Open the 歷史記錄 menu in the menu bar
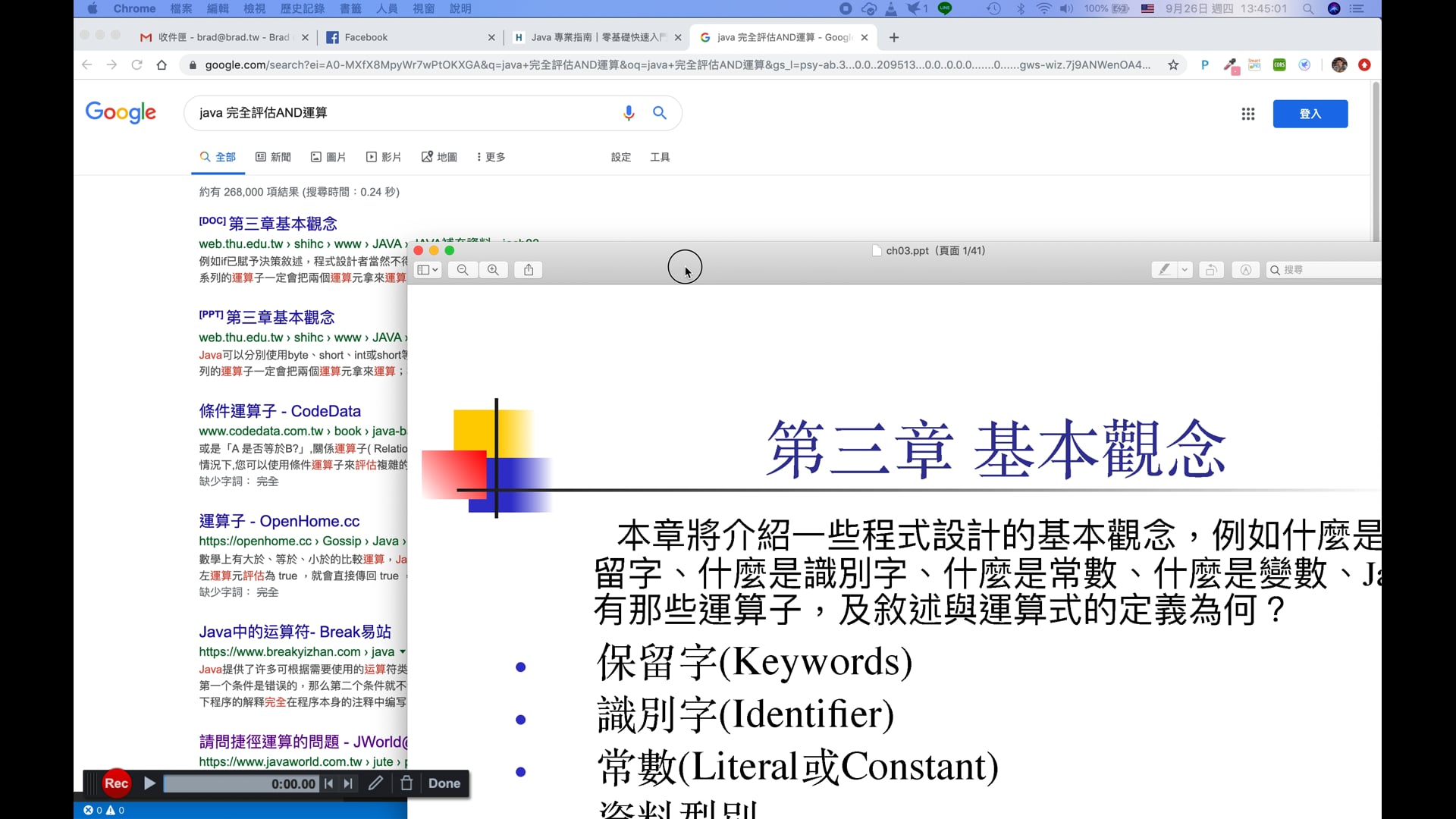 pos(302,8)
